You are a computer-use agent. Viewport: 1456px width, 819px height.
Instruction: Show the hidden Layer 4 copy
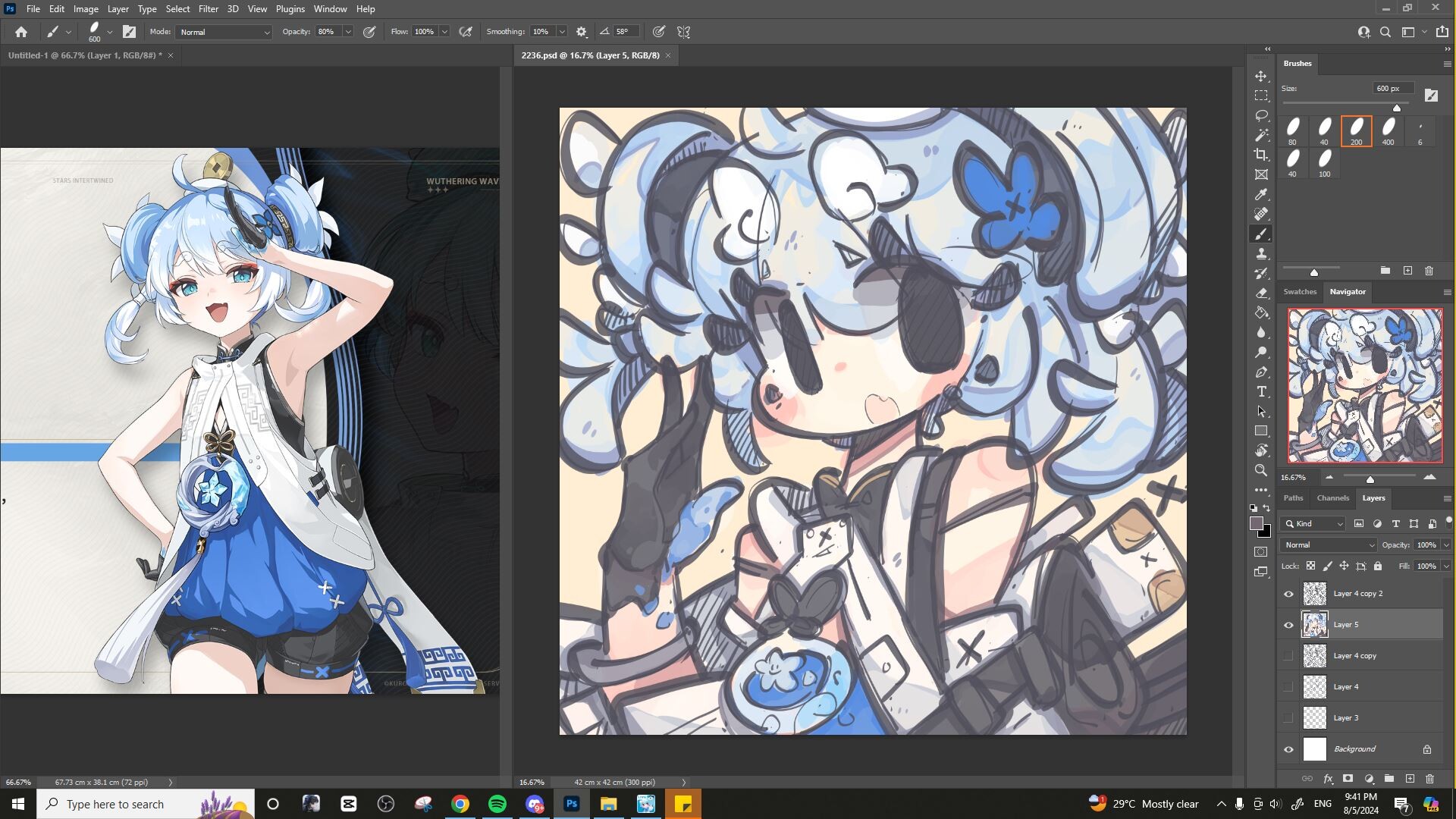(x=1288, y=656)
